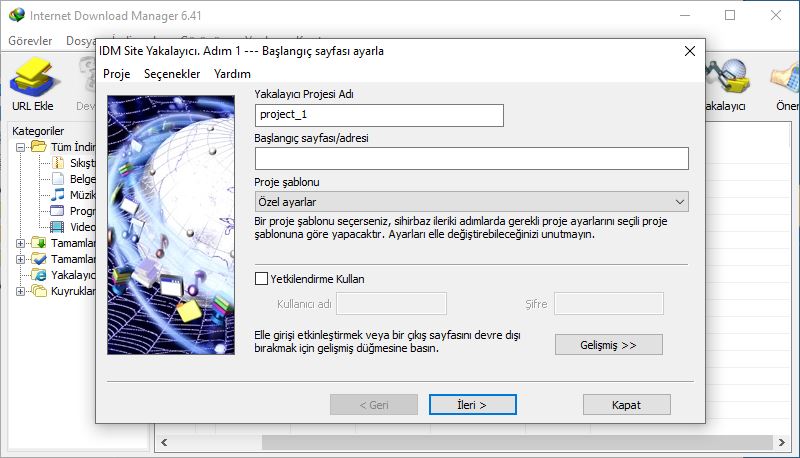Image resolution: width=800 pixels, height=458 pixels.
Task: Click the horizontal scrollbar left arrow
Action: tap(164, 442)
